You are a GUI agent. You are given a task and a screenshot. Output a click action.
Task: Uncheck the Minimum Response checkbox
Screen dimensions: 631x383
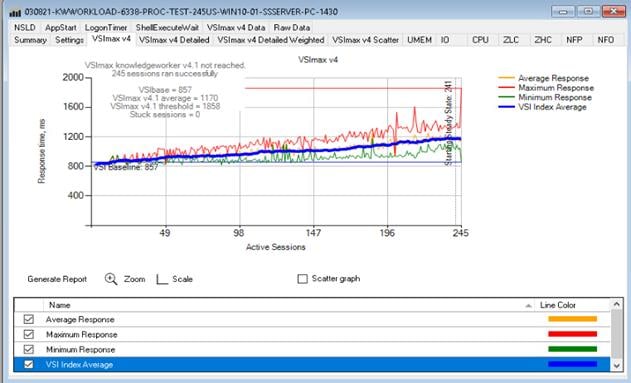pos(29,349)
